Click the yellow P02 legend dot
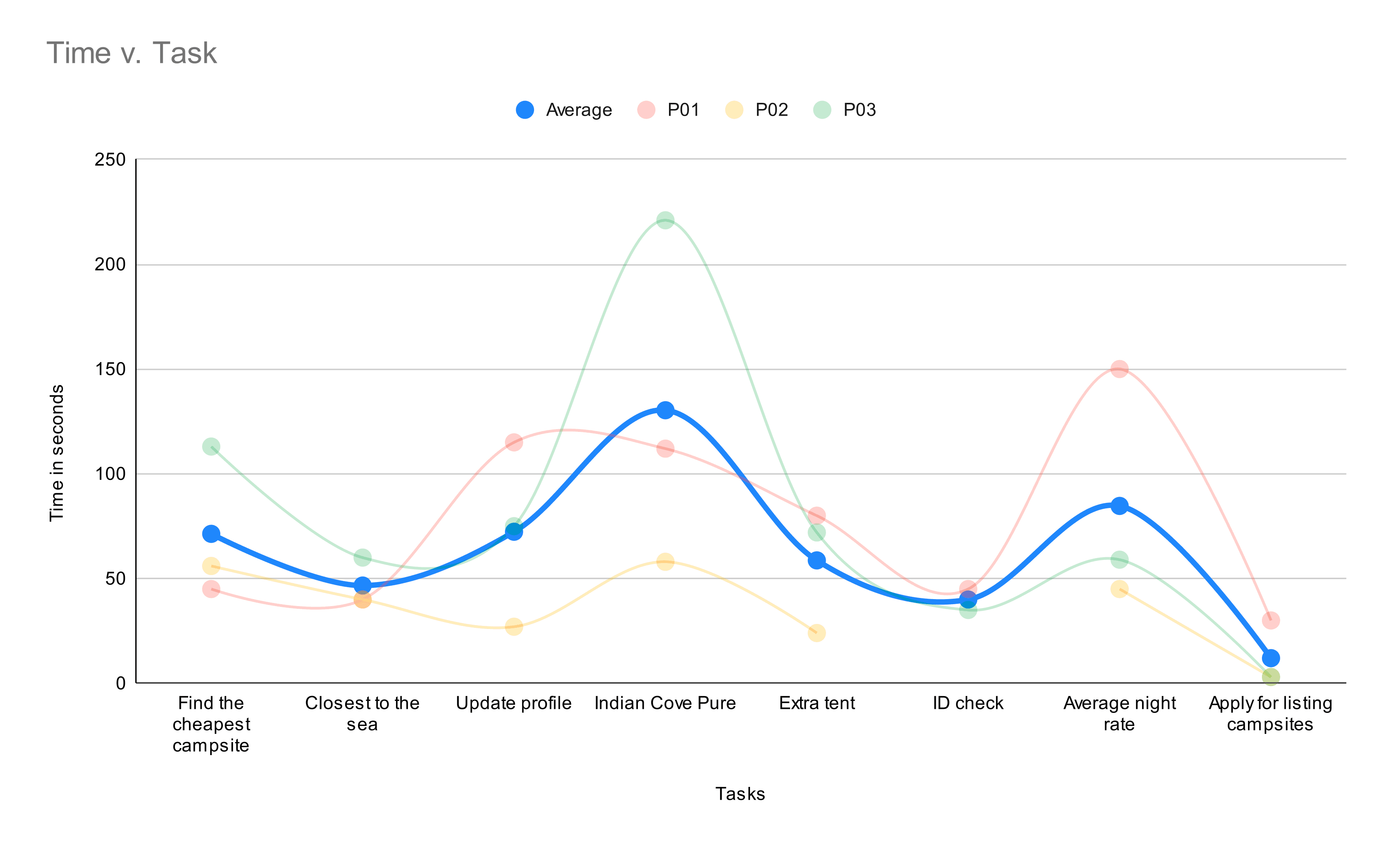Screen dimensions: 1400x849 pyautogui.click(x=734, y=110)
